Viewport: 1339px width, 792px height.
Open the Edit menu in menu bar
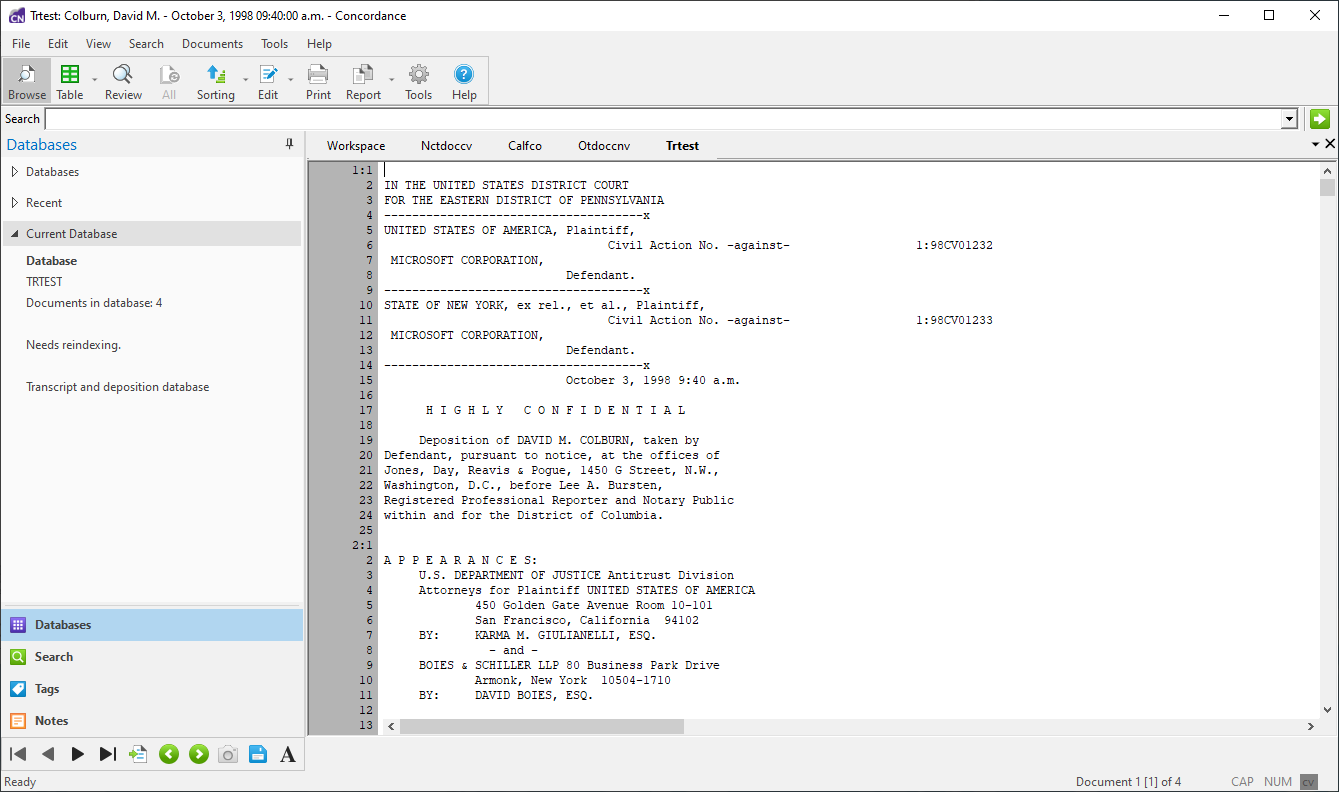(58, 44)
